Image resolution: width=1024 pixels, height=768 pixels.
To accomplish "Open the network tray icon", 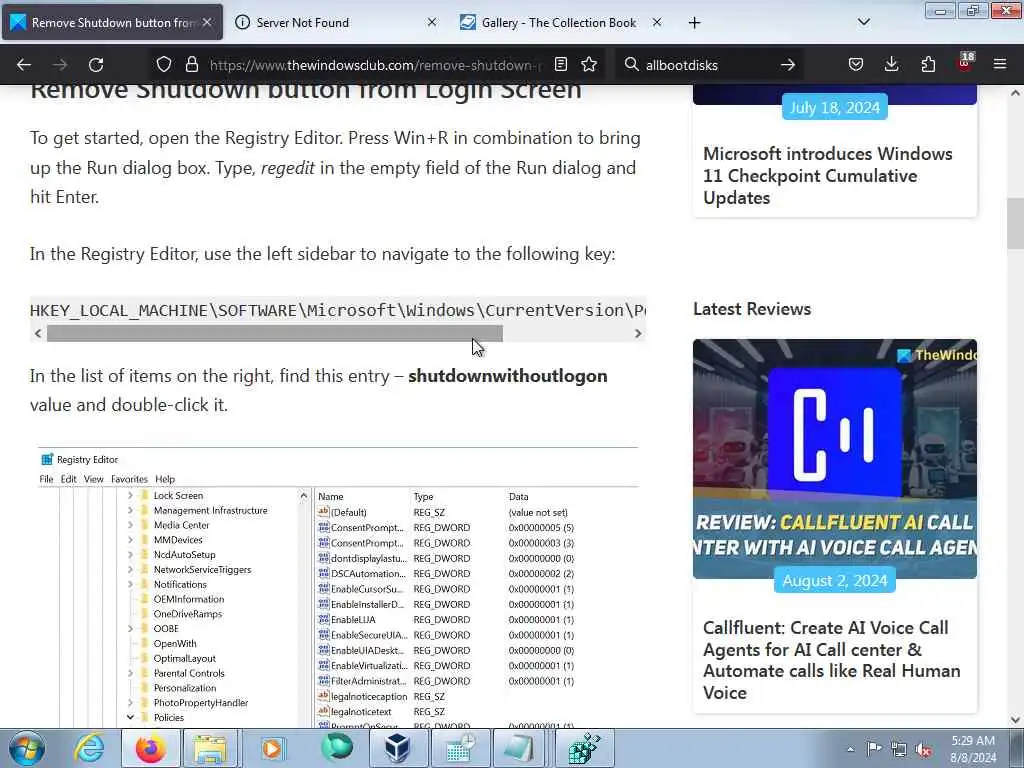I will [899, 749].
